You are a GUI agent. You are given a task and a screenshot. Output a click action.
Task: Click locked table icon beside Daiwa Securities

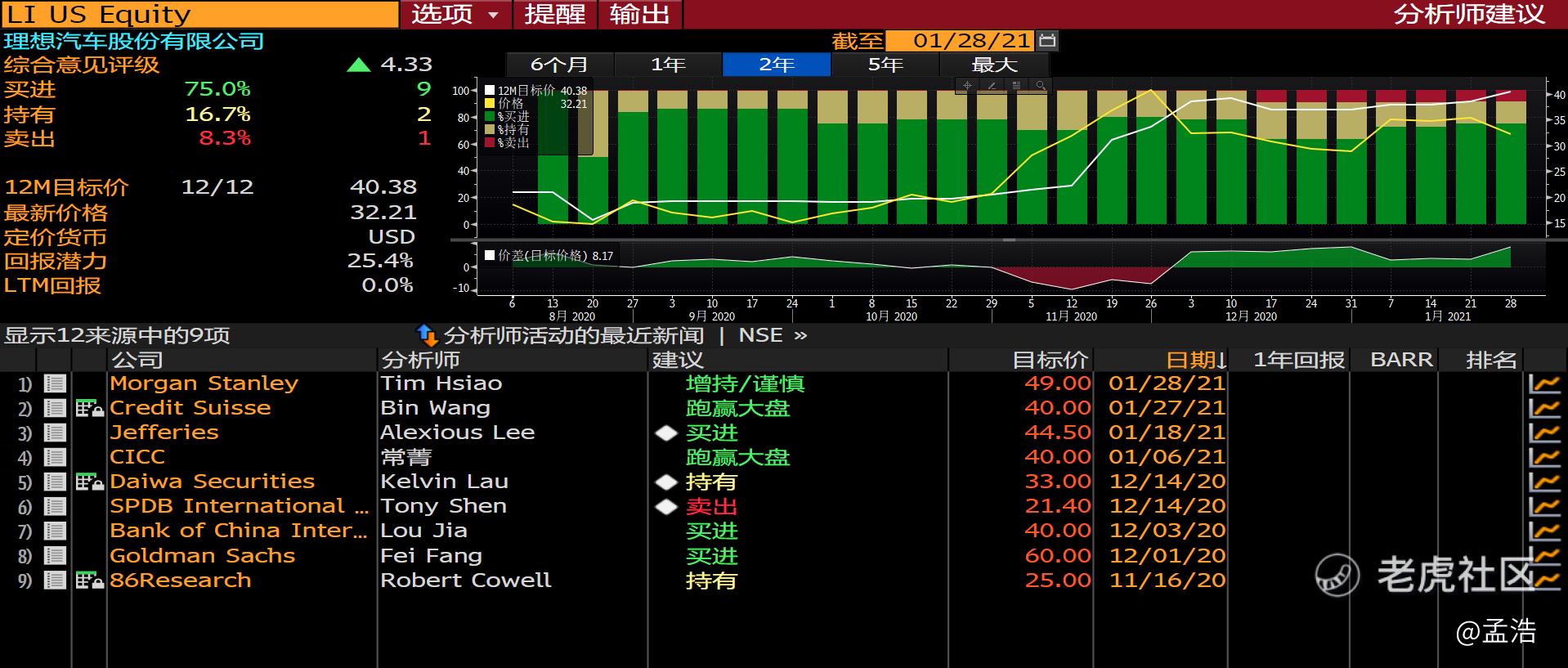pos(89,482)
